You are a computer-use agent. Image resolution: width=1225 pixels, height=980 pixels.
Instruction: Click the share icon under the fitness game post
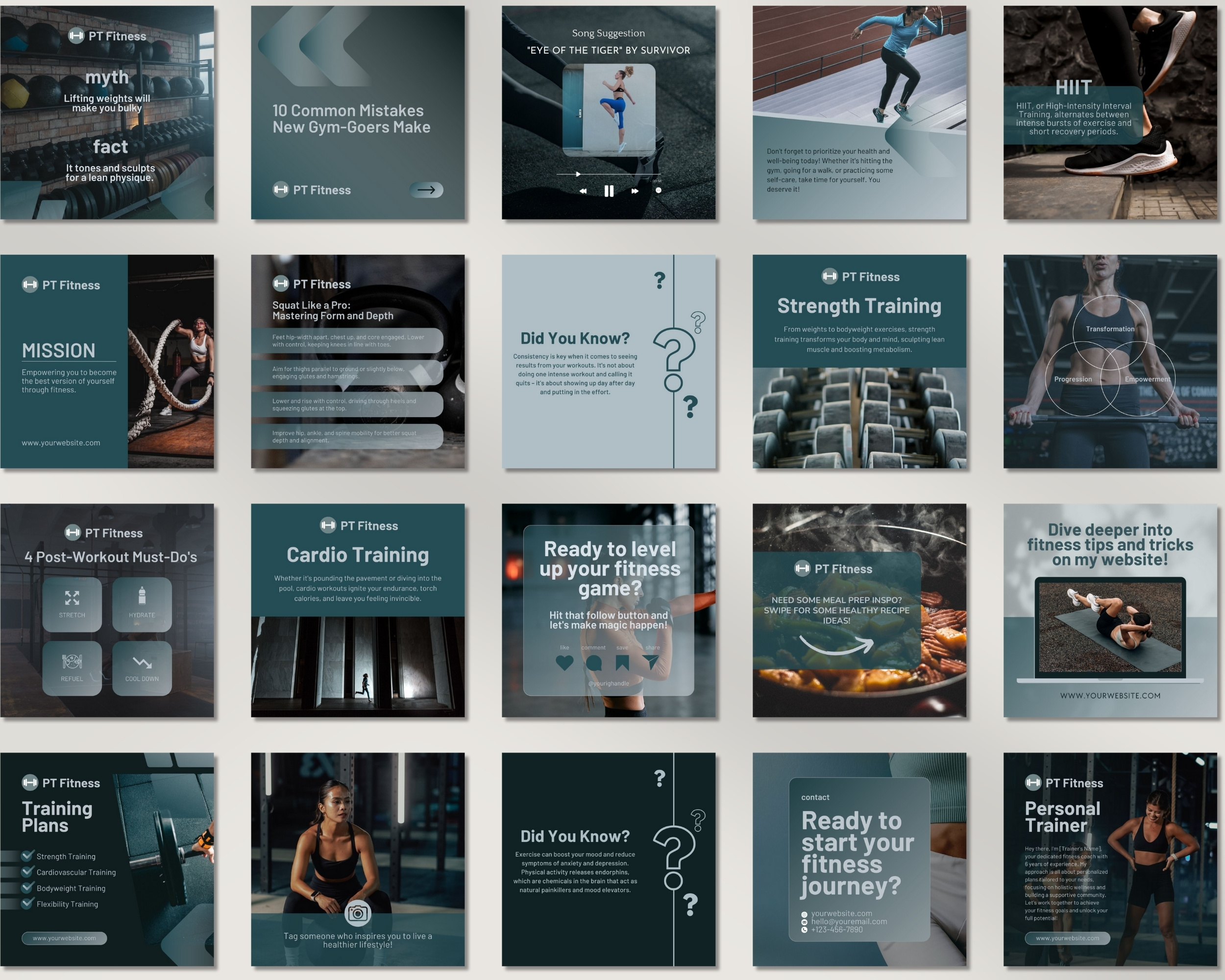coord(652,662)
